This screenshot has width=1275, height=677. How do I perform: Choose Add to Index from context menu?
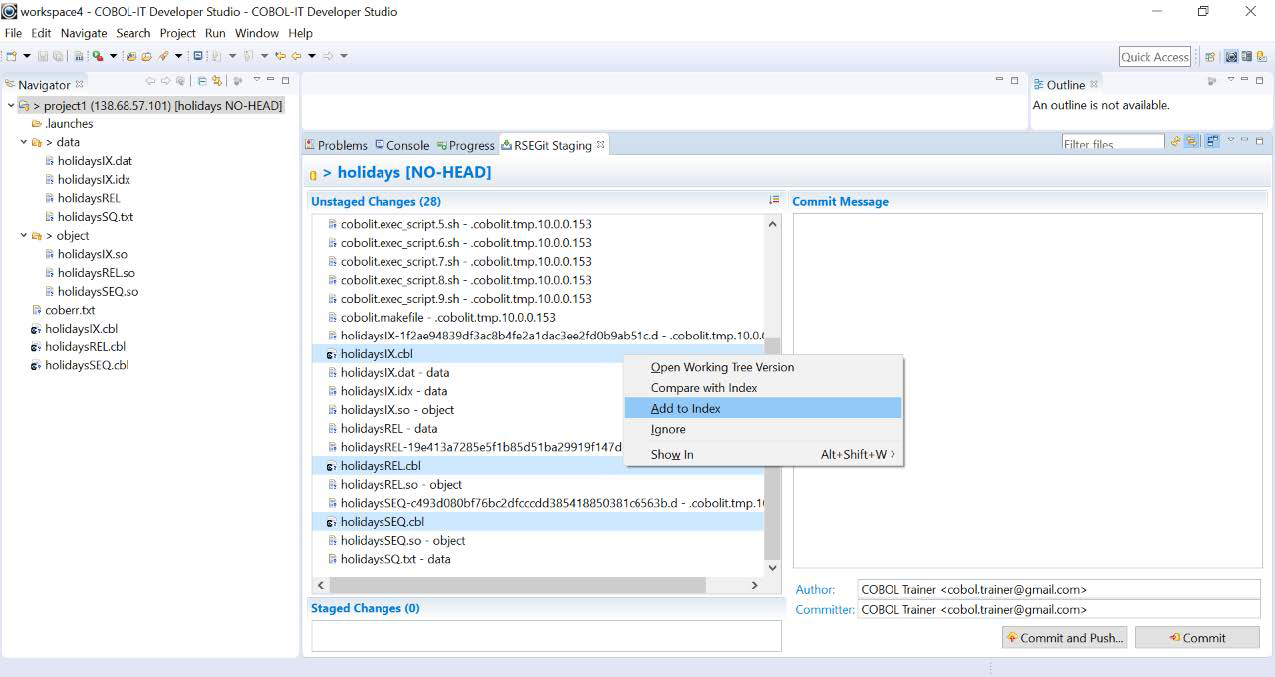click(685, 408)
